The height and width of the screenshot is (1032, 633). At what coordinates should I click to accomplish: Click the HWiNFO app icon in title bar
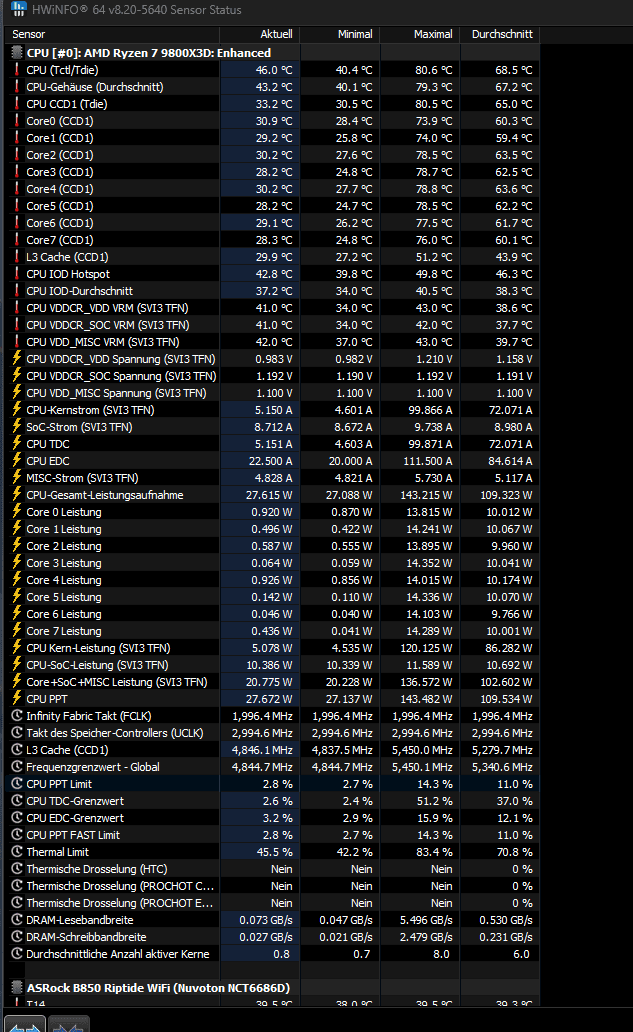point(18,9)
